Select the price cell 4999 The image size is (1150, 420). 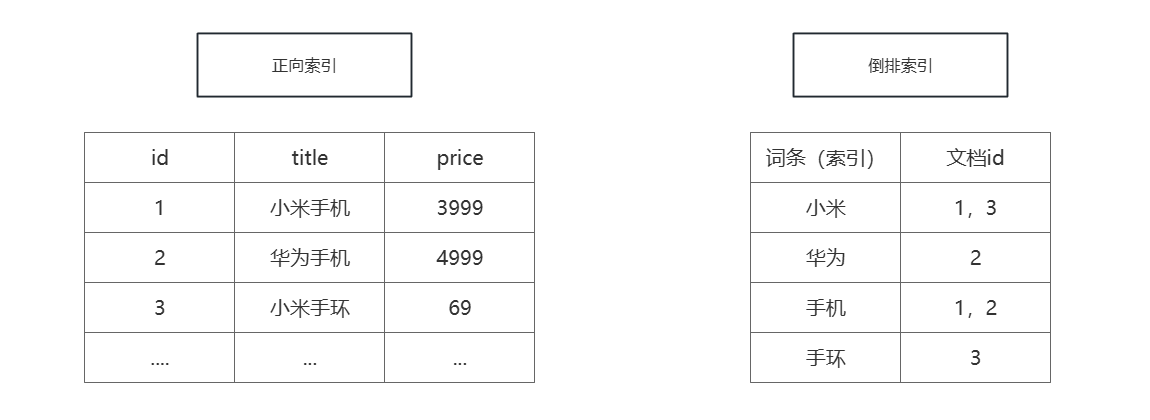[459, 258]
